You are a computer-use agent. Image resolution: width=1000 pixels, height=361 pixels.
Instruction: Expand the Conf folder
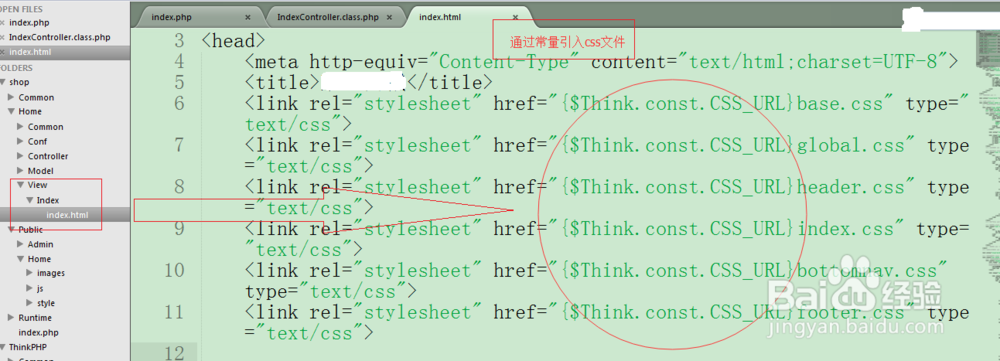coord(20,142)
